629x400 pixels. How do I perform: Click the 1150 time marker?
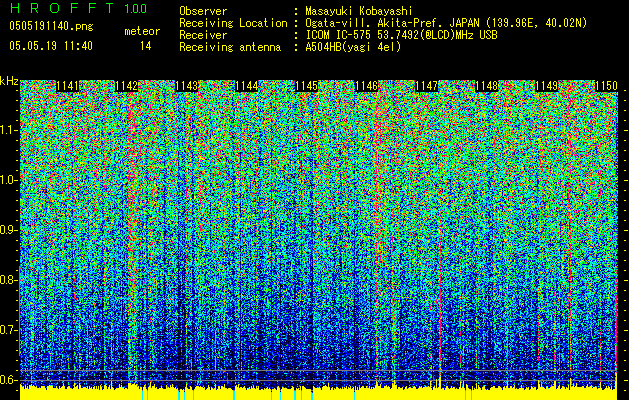pos(606,86)
